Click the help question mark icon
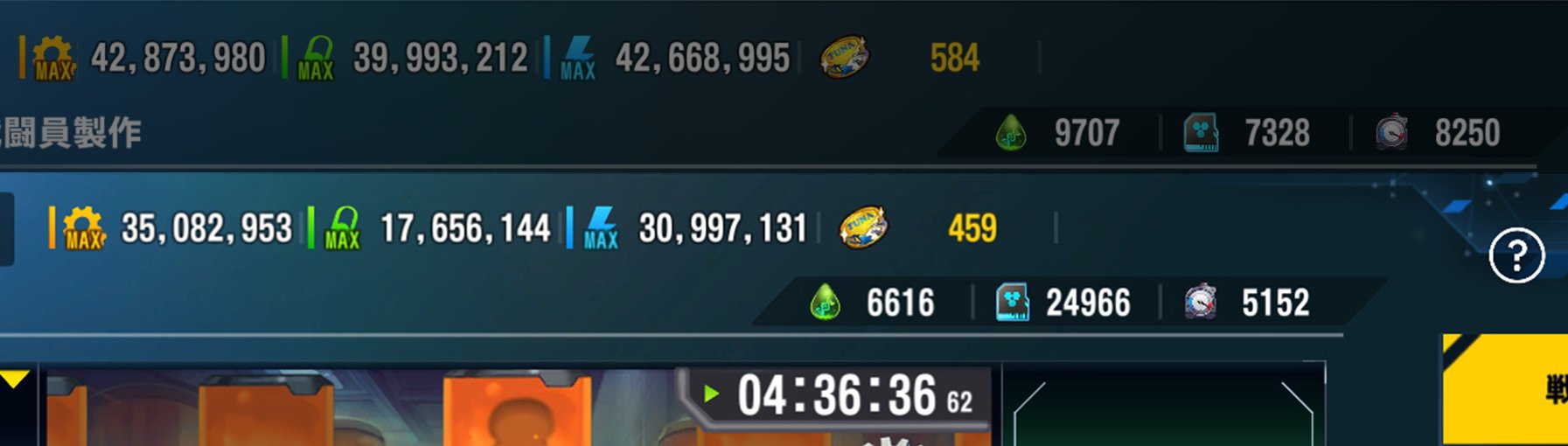The height and width of the screenshot is (446, 1568). (x=1516, y=255)
